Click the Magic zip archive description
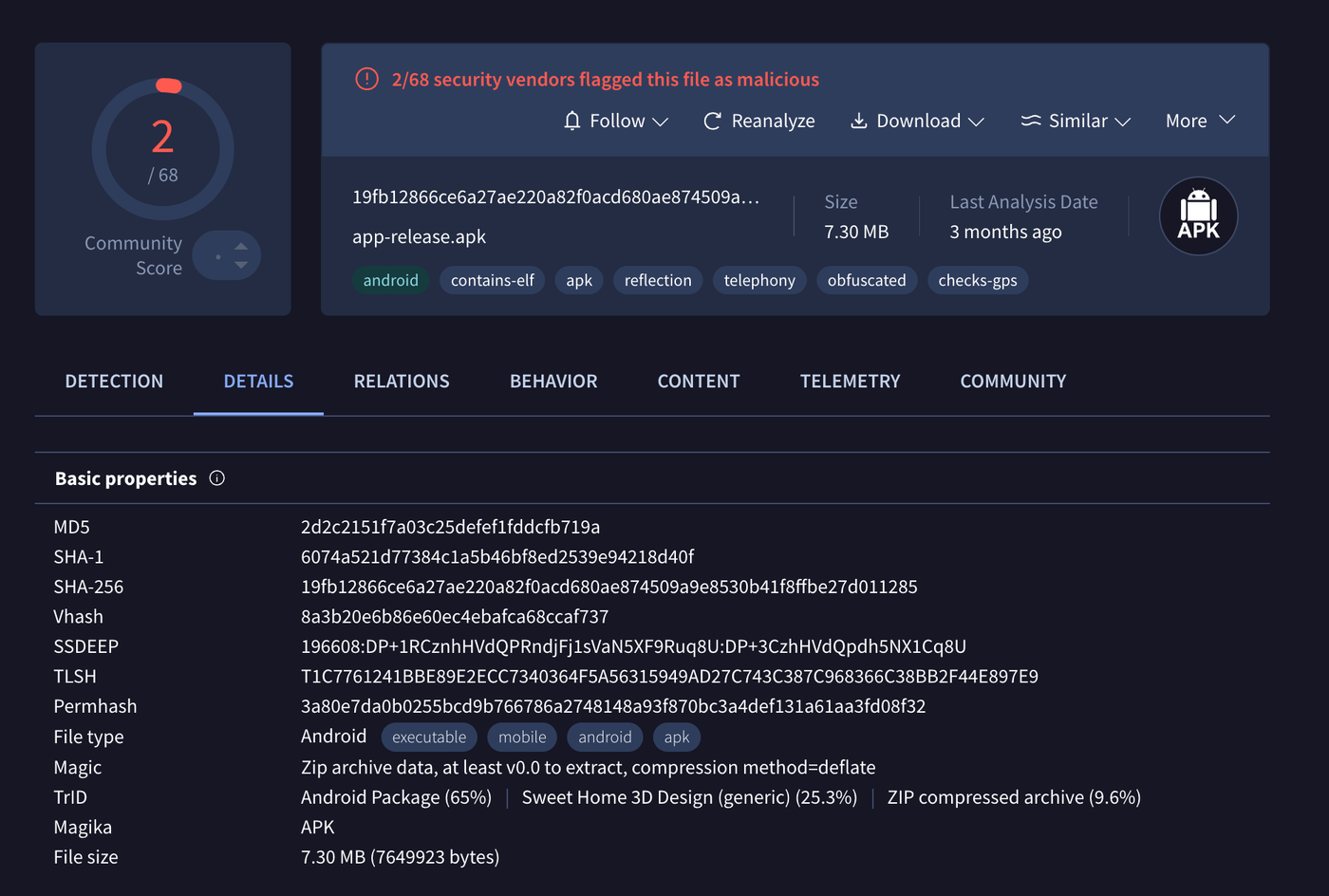1329x896 pixels. tap(588, 767)
